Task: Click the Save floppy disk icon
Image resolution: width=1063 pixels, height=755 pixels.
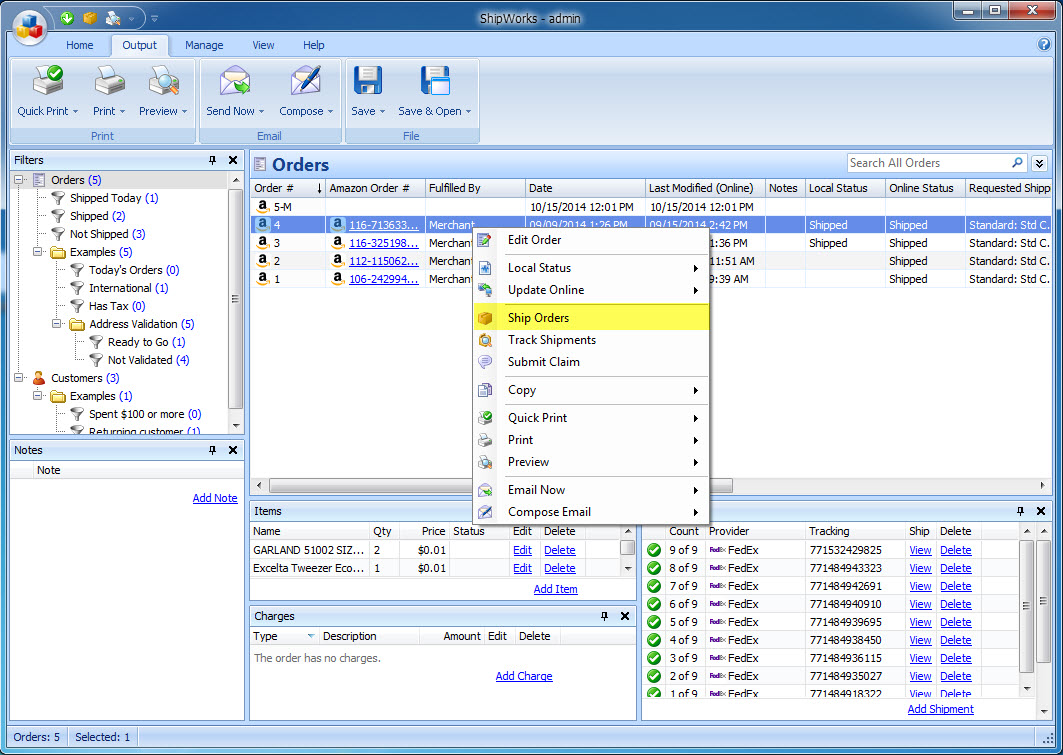Action: coord(367,80)
